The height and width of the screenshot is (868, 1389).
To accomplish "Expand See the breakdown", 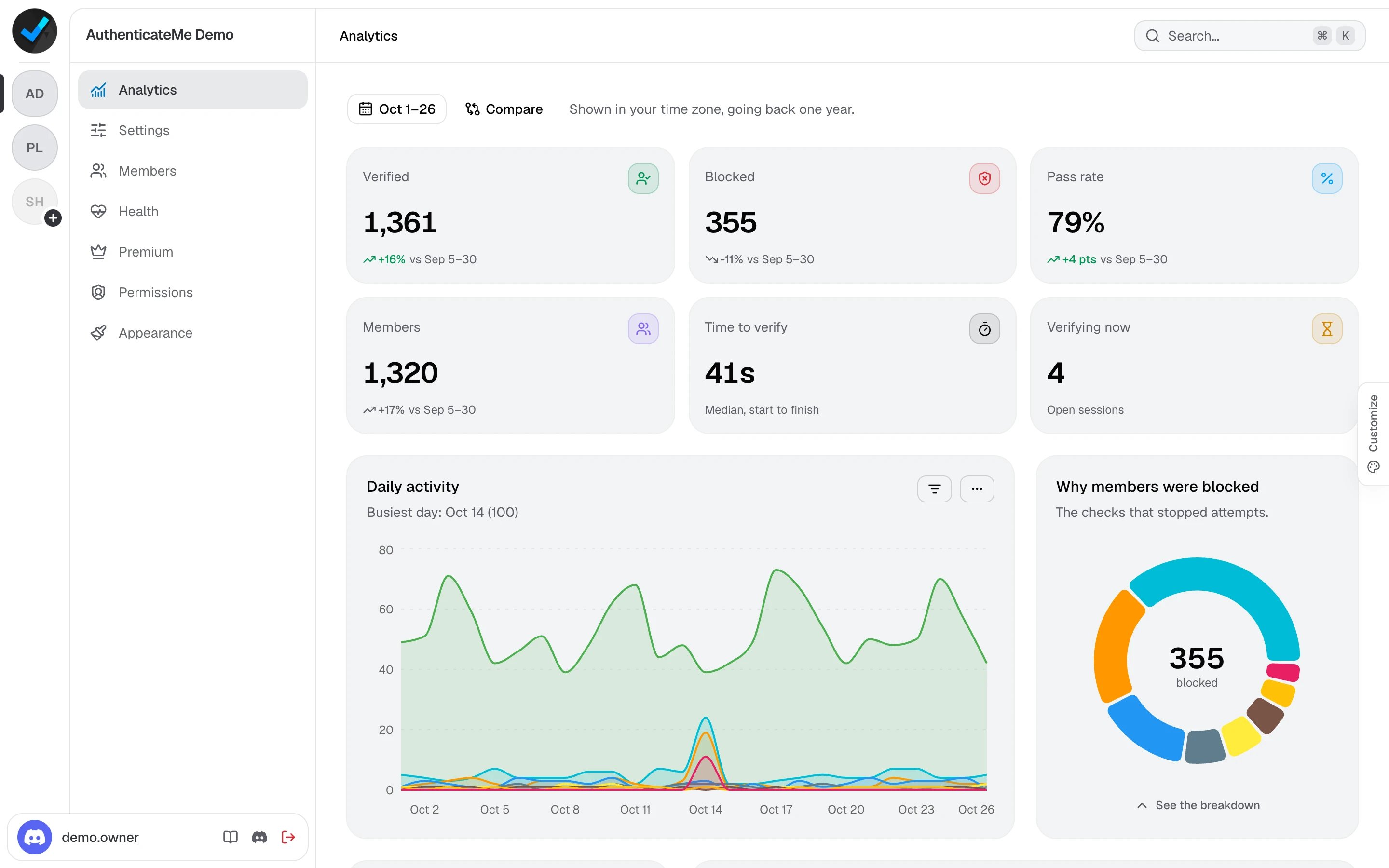I will coord(1198,805).
